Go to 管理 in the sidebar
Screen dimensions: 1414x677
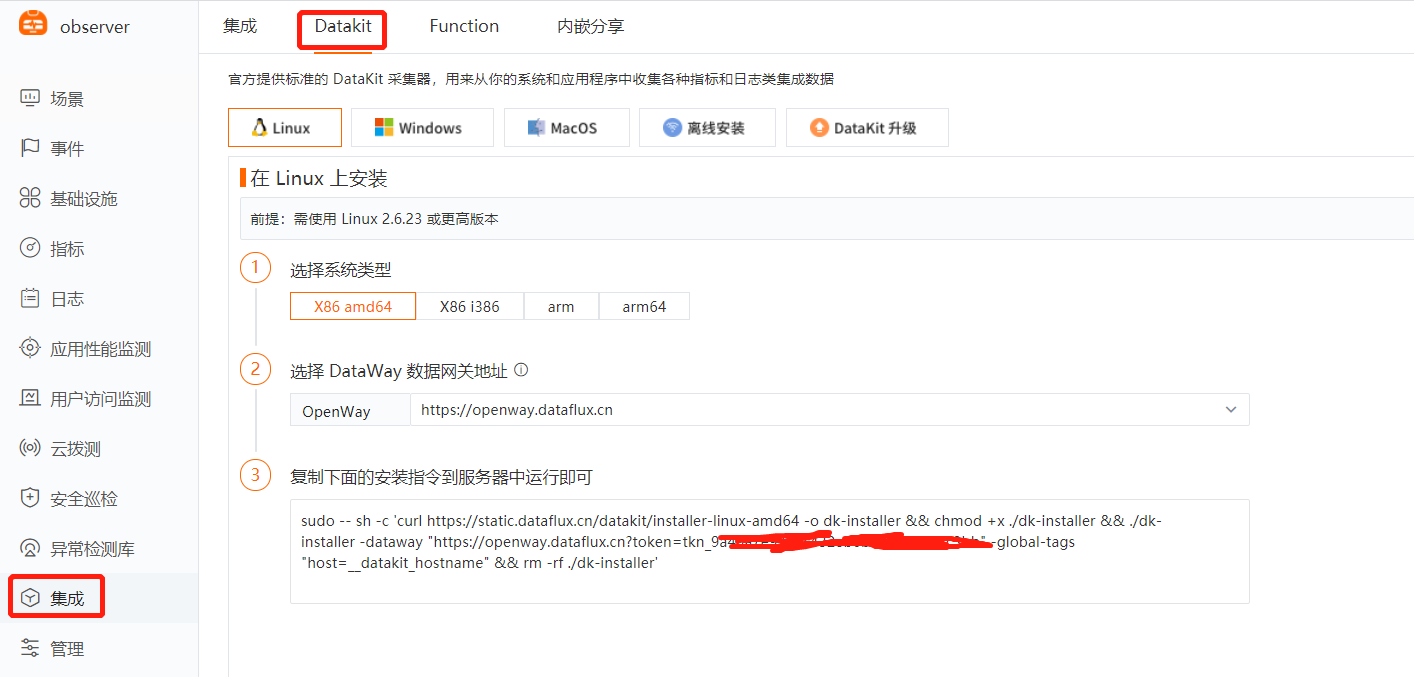pos(67,649)
